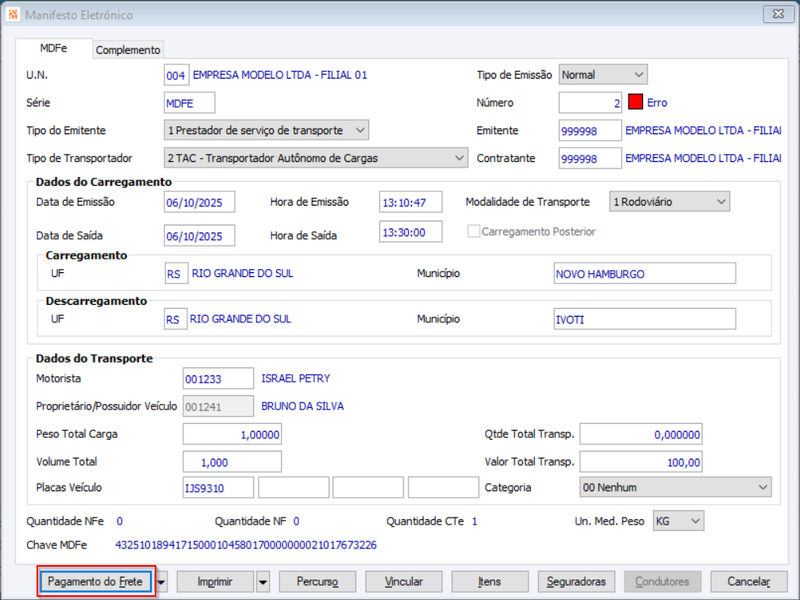Open the Categoria dropdown list
Screen dimensions: 800x600
point(676,487)
